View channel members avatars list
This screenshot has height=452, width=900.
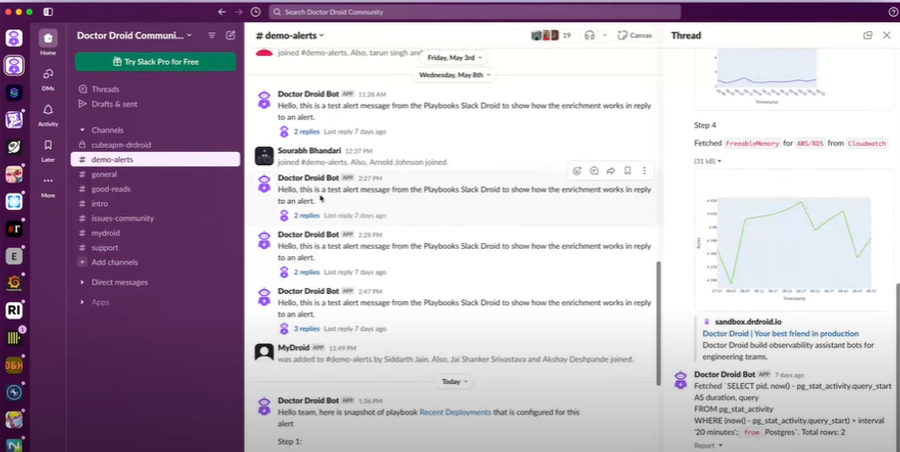coord(551,35)
